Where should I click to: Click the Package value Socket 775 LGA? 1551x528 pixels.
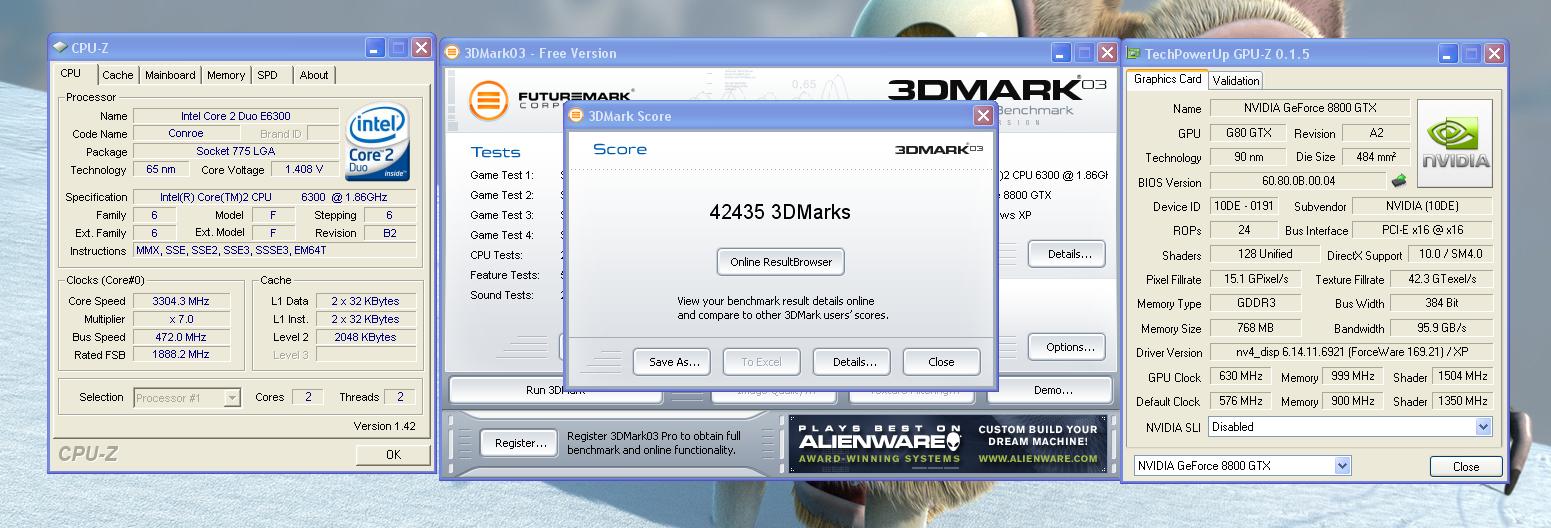(236, 151)
